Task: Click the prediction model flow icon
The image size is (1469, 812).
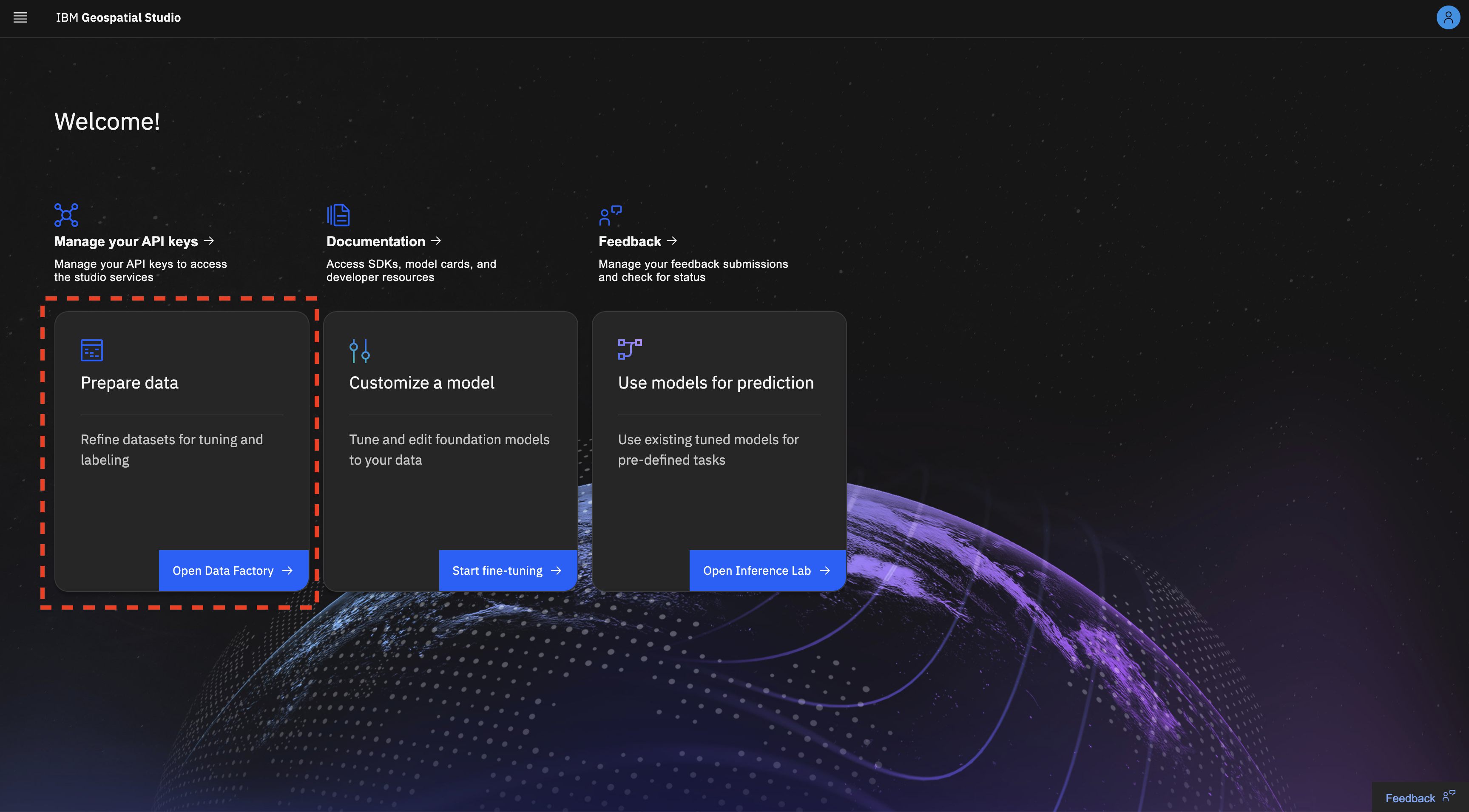Action: (630, 349)
